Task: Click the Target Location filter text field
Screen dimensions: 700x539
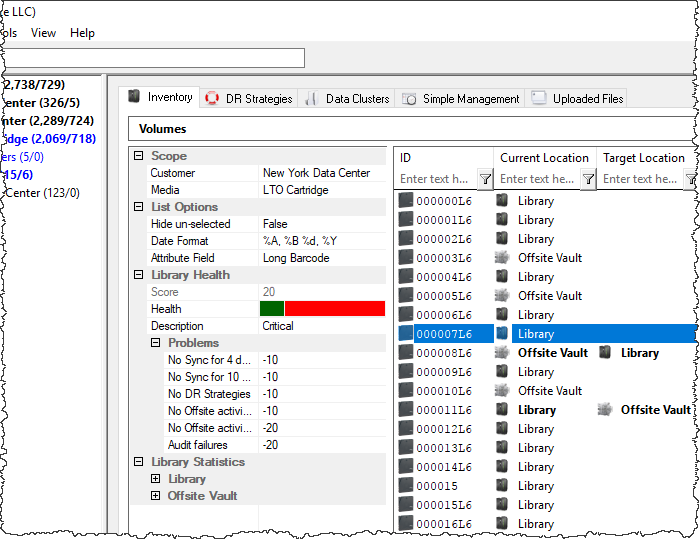Action: pyautogui.click(x=641, y=179)
